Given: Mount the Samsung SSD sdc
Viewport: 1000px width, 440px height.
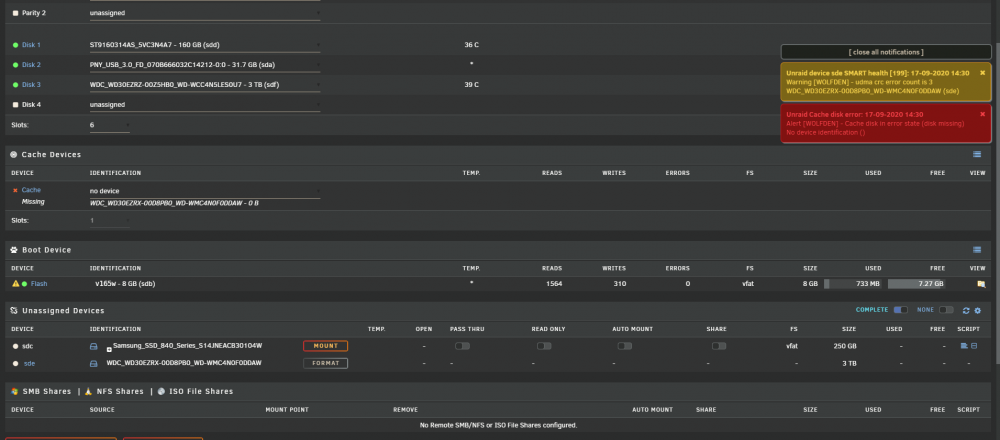Looking at the screenshot, I should click(325, 346).
